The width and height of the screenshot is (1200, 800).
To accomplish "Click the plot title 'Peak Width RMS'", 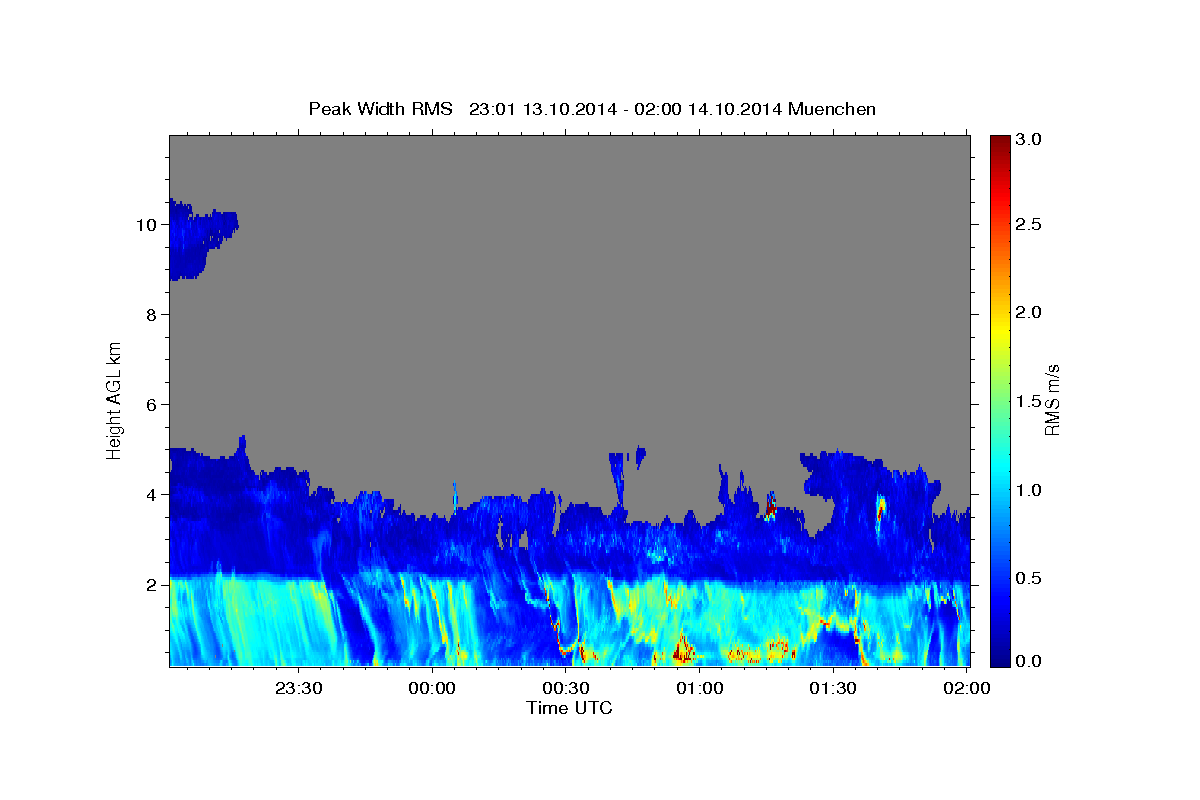I will click(380, 109).
